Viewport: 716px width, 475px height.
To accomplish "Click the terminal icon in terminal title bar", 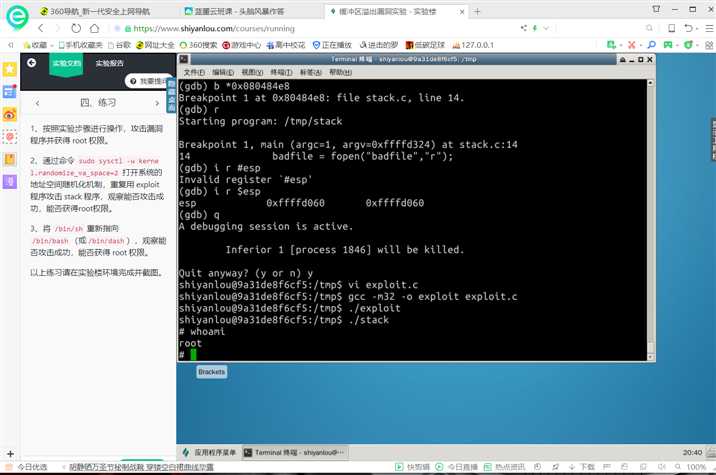I will click(x=184, y=59).
